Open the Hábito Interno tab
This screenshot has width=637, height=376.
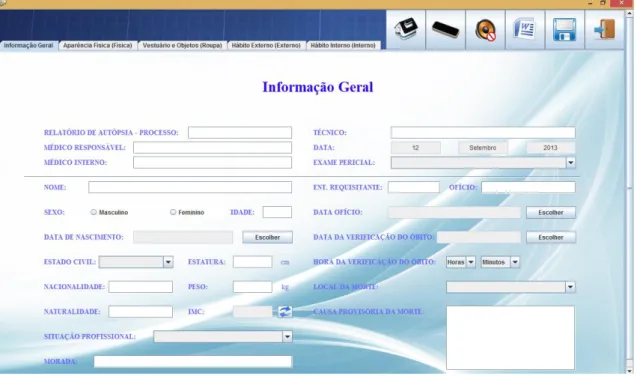pyautogui.click(x=343, y=45)
